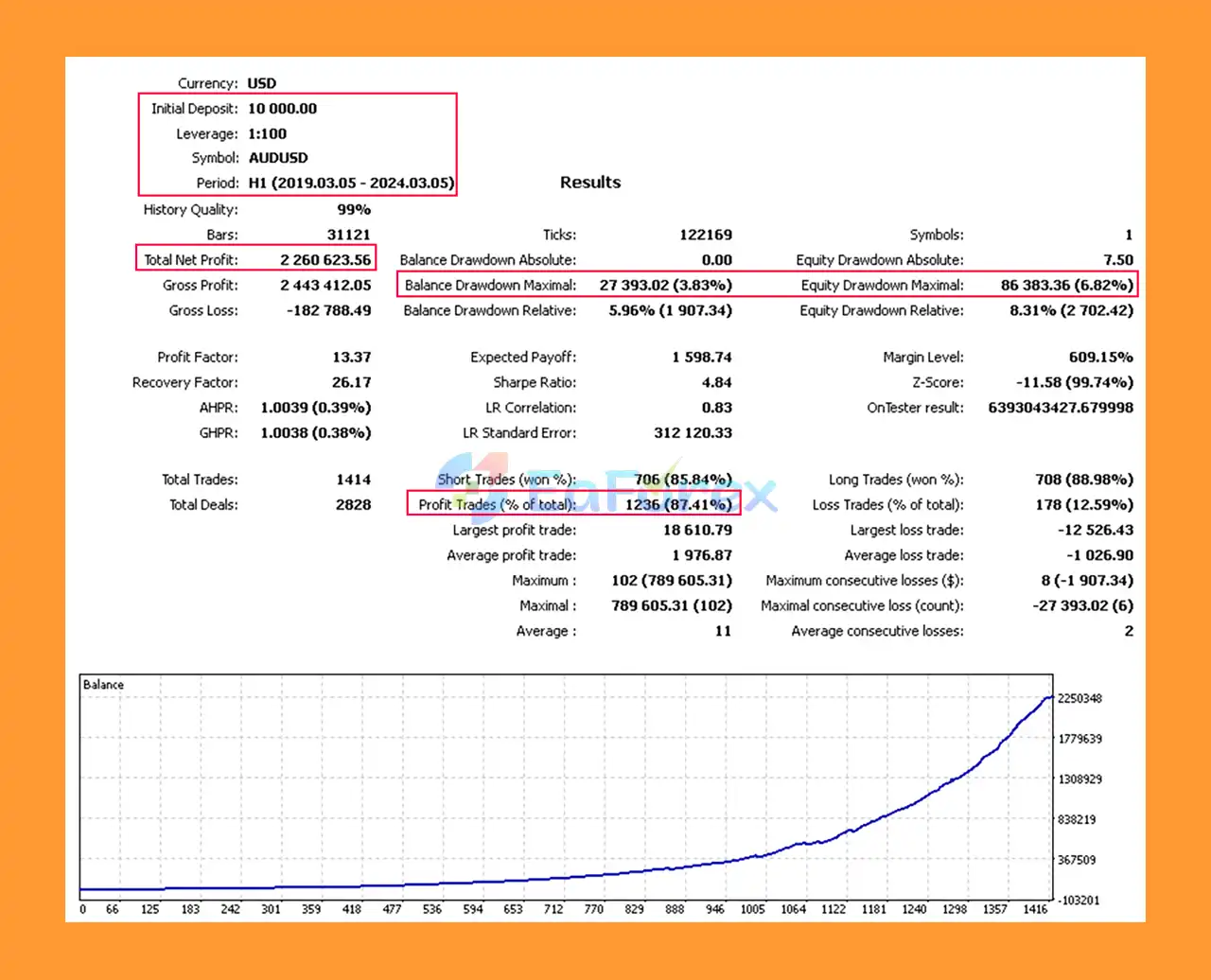Click the Equity Drawdown Maximal value
Screen dimensions: 1211x980
coord(1066,284)
